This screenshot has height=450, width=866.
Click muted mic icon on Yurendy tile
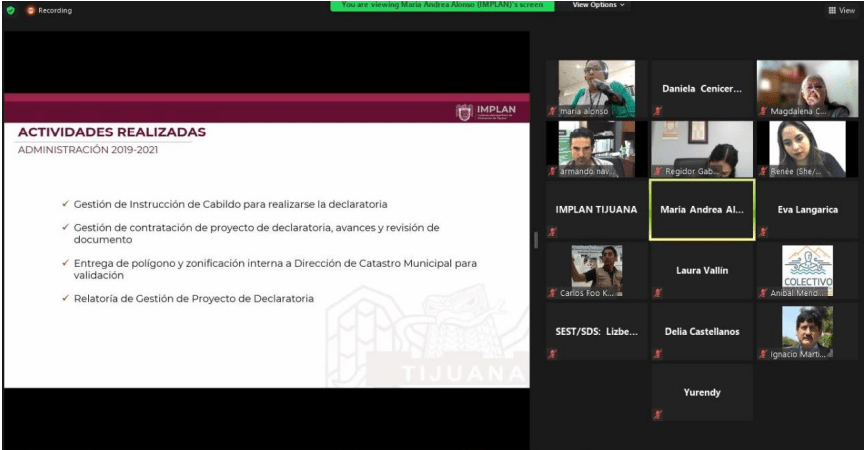(x=657, y=414)
